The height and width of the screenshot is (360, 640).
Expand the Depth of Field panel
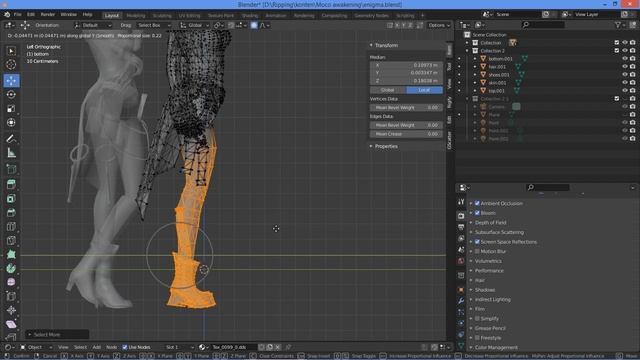pos(491,223)
